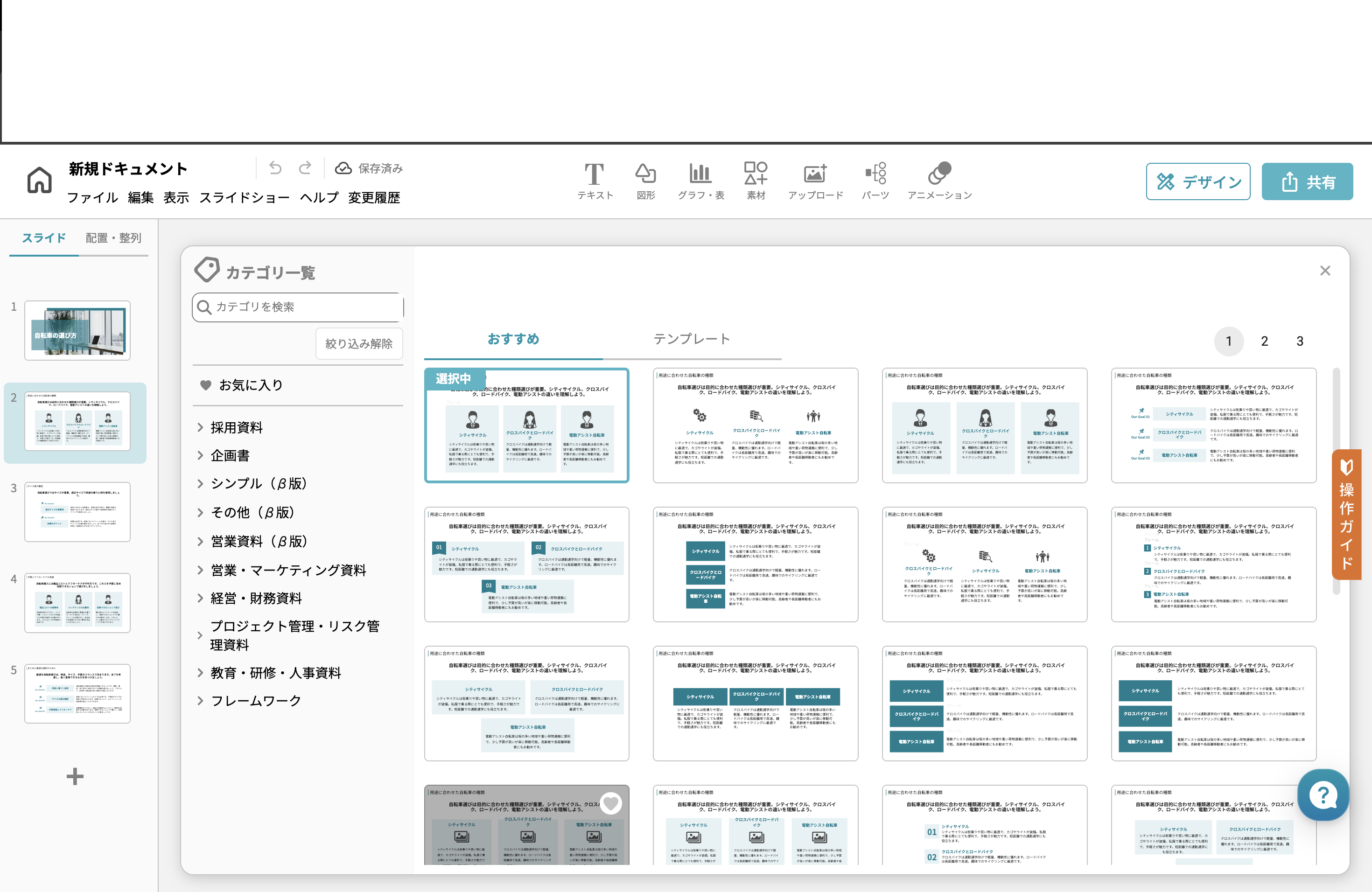The width and height of the screenshot is (1372, 892).
Task: Click the デザイン button
Action: pos(1197,182)
